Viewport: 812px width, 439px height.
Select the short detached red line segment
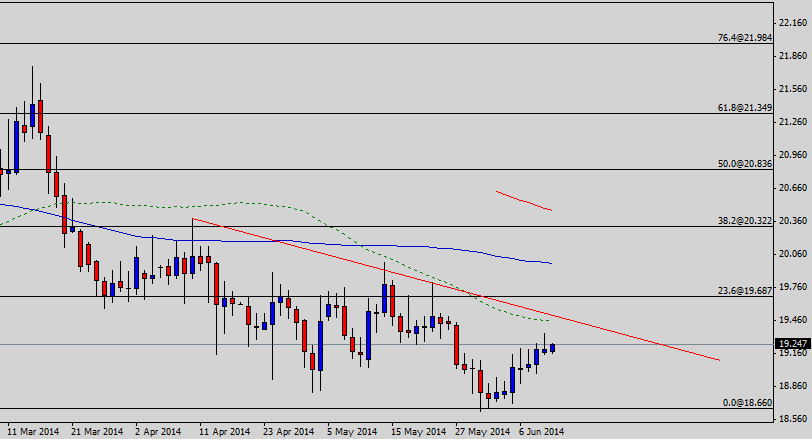pos(523,200)
